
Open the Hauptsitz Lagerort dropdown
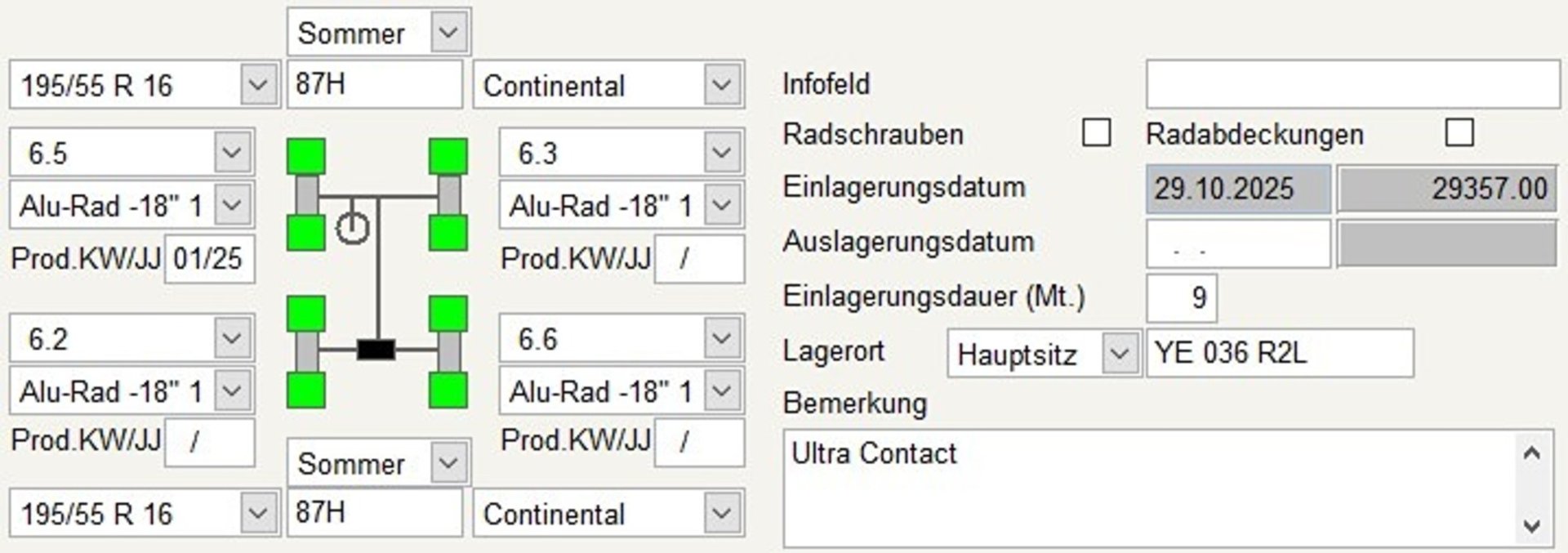[1119, 354]
